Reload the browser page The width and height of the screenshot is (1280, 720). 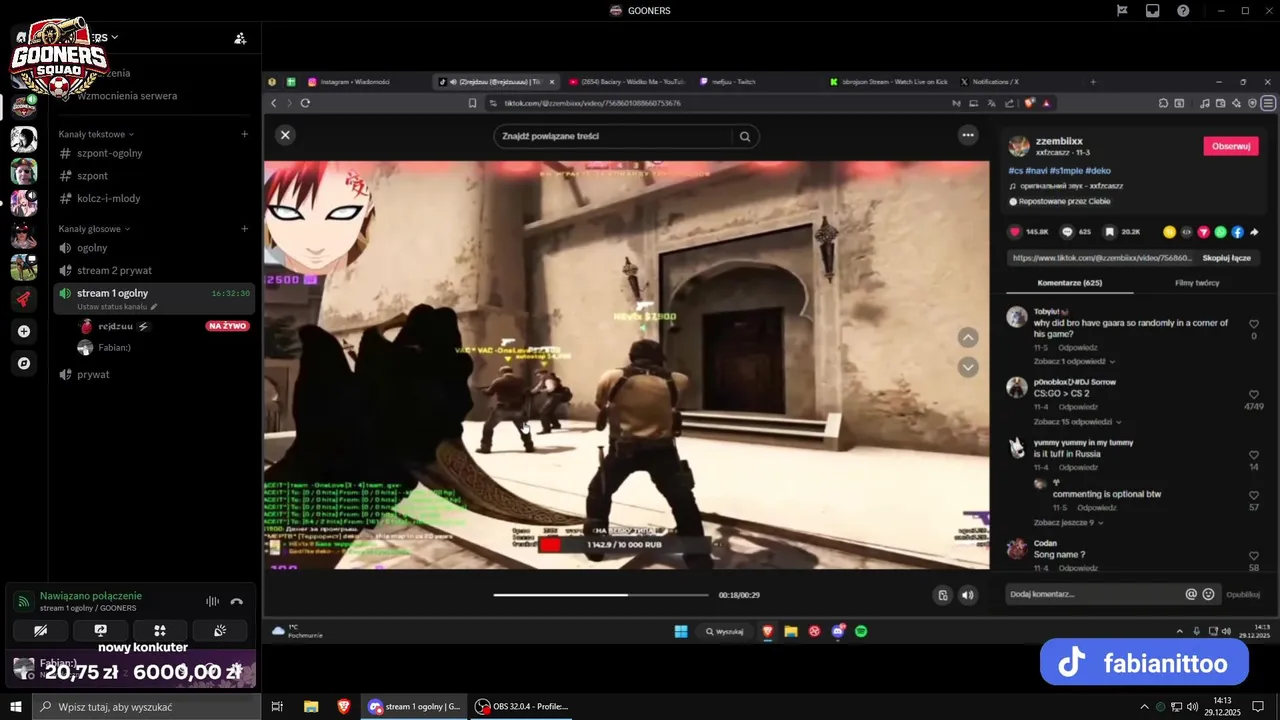coord(305,103)
